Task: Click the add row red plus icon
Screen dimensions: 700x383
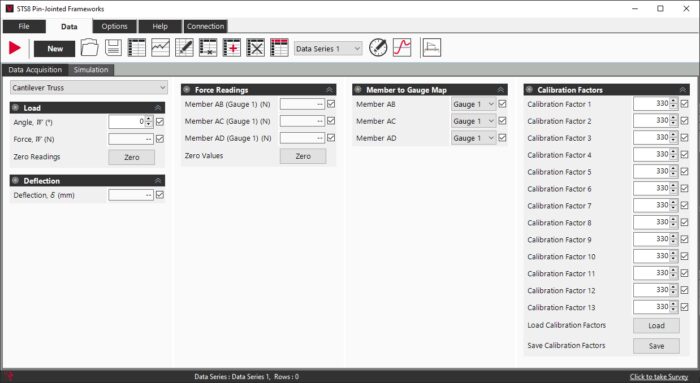Action: click(x=232, y=48)
